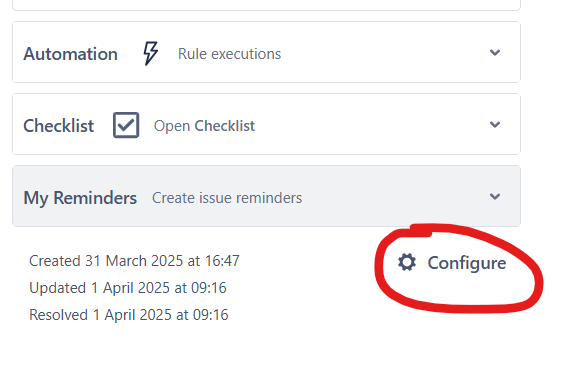Click Create issue reminders text
Viewport: 567px width, 377px height.
pos(227,198)
